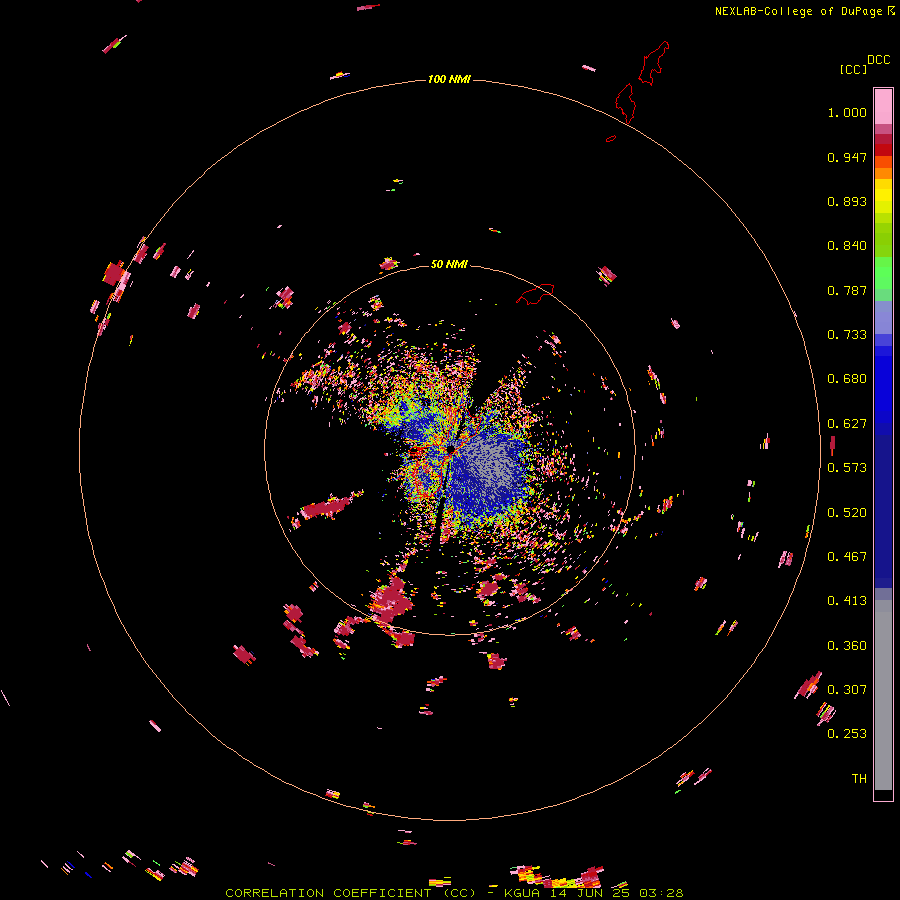Select the 1.000 scale value
Image resolution: width=900 pixels, height=900 pixels.
click(847, 112)
